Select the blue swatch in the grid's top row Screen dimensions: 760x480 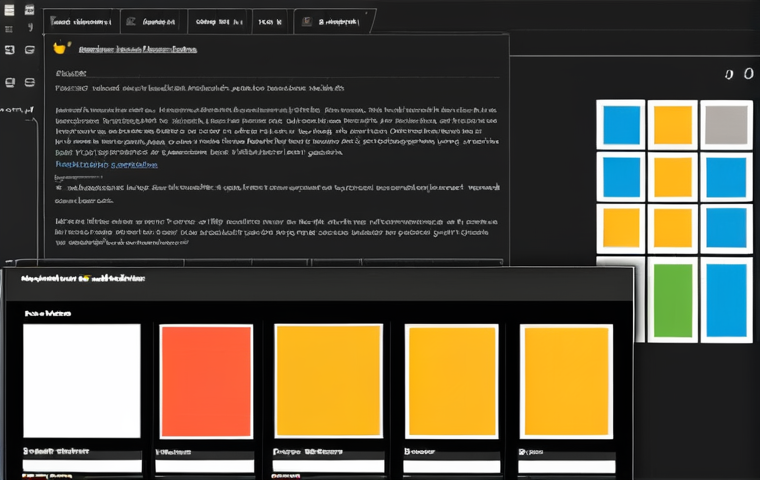(x=621, y=125)
